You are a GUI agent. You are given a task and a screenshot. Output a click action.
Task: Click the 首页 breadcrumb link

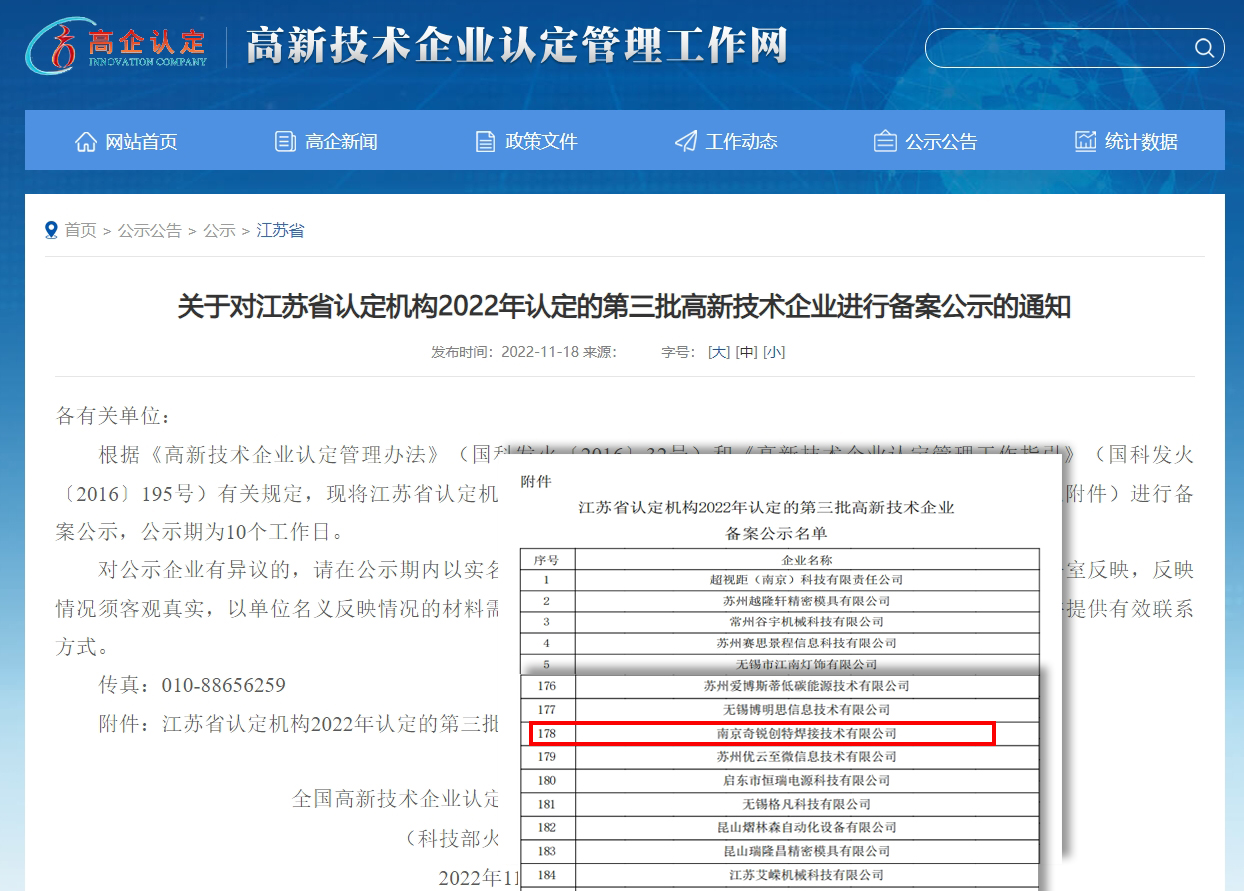click(81, 231)
